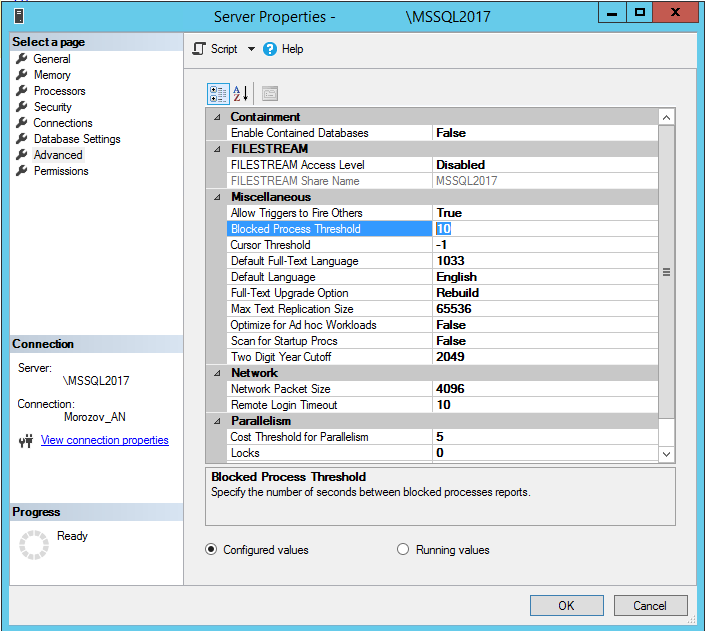Click the Script button label
The image size is (705, 631).
point(224,49)
